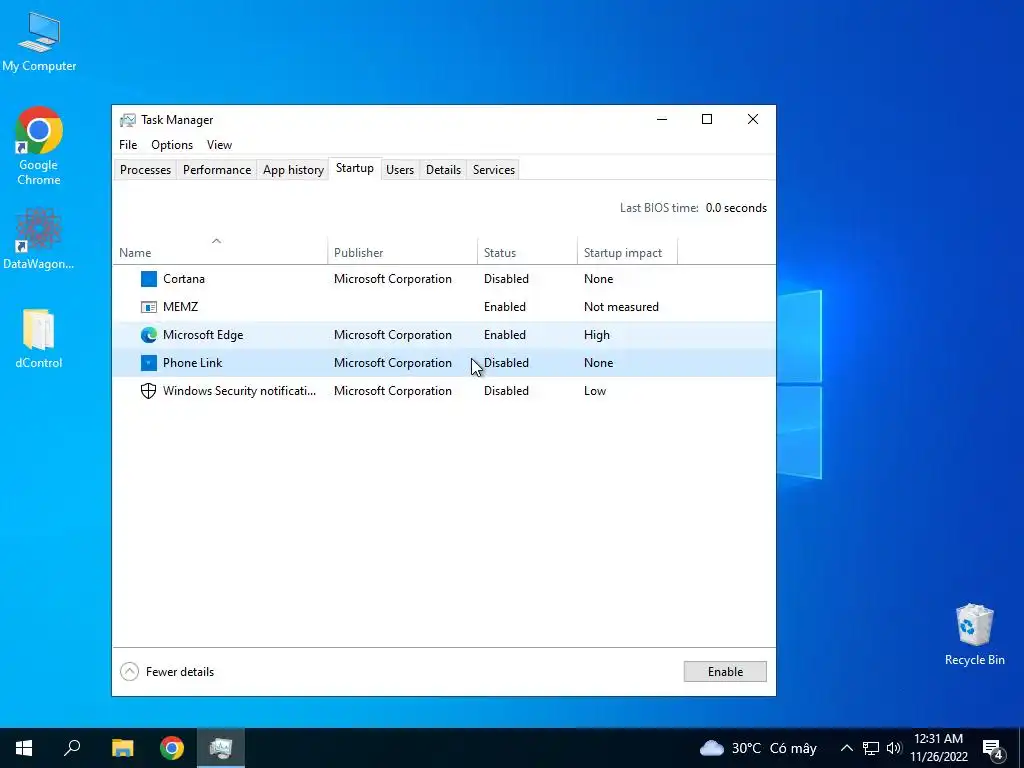Click the Phone Link app icon
This screenshot has width=1024, height=768.
tap(149, 363)
